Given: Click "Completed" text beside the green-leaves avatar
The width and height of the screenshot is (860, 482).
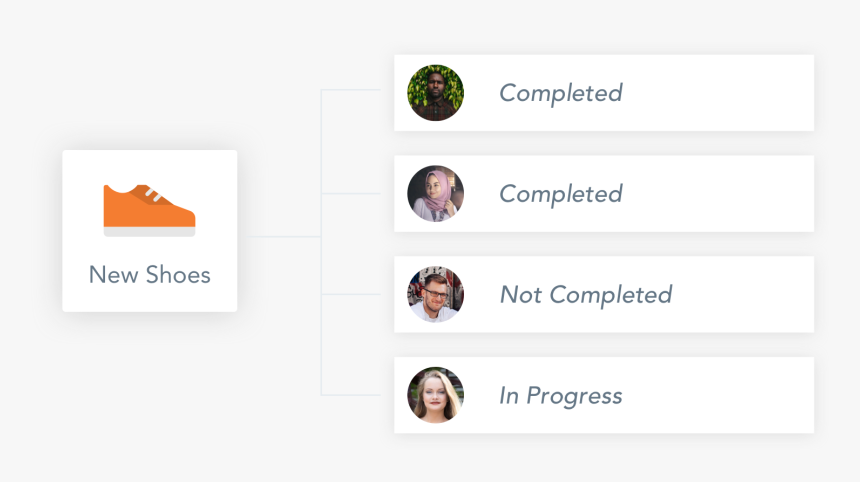Looking at the screenshot, I should click(x=560, y=93).
